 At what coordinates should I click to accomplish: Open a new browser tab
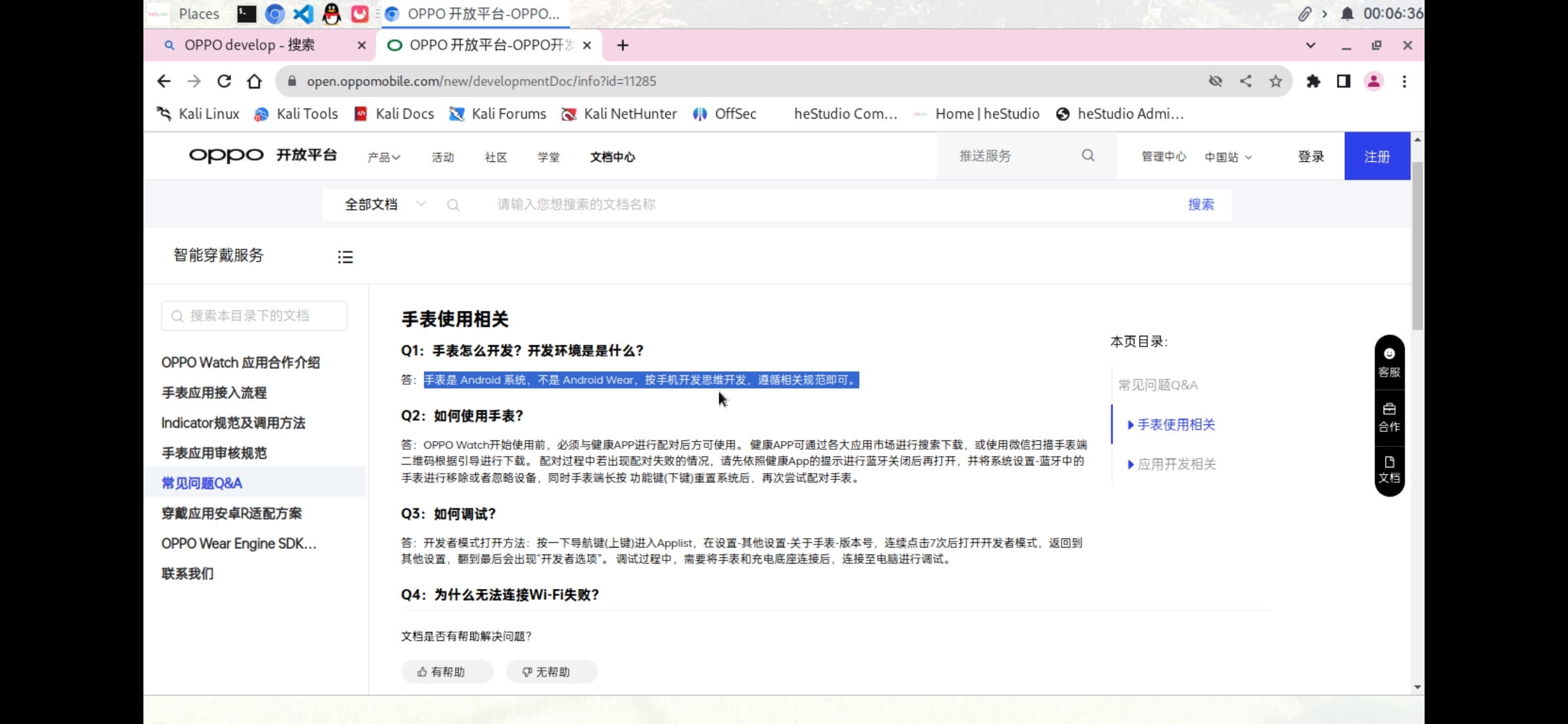pos(623,45)
